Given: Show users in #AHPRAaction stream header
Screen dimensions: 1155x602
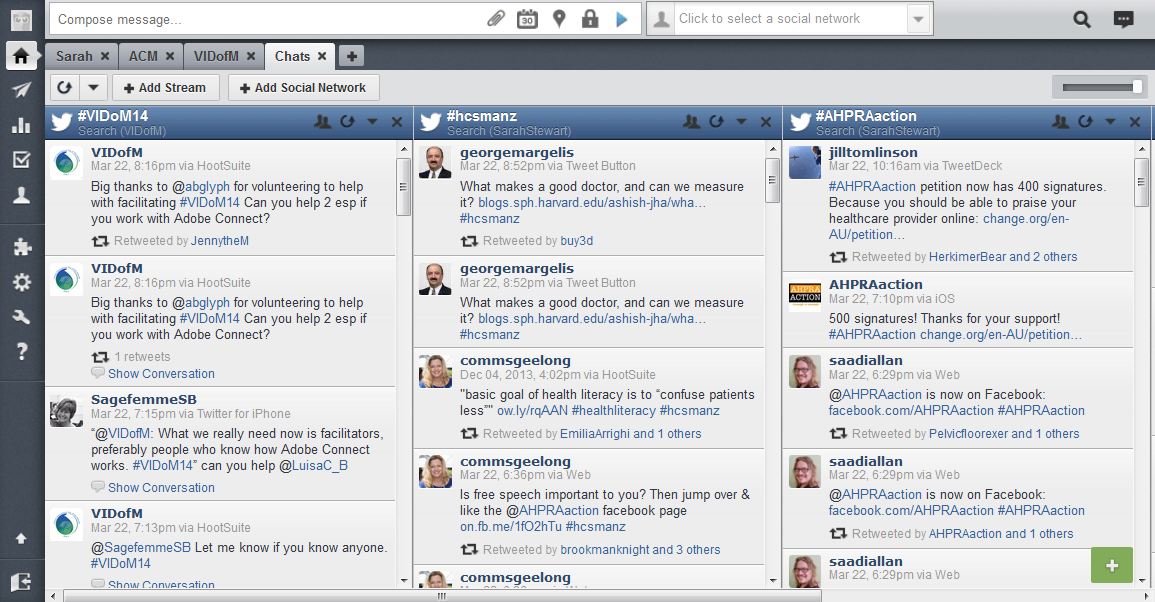Looking at the screenshot, I should tap(1061, 122).
